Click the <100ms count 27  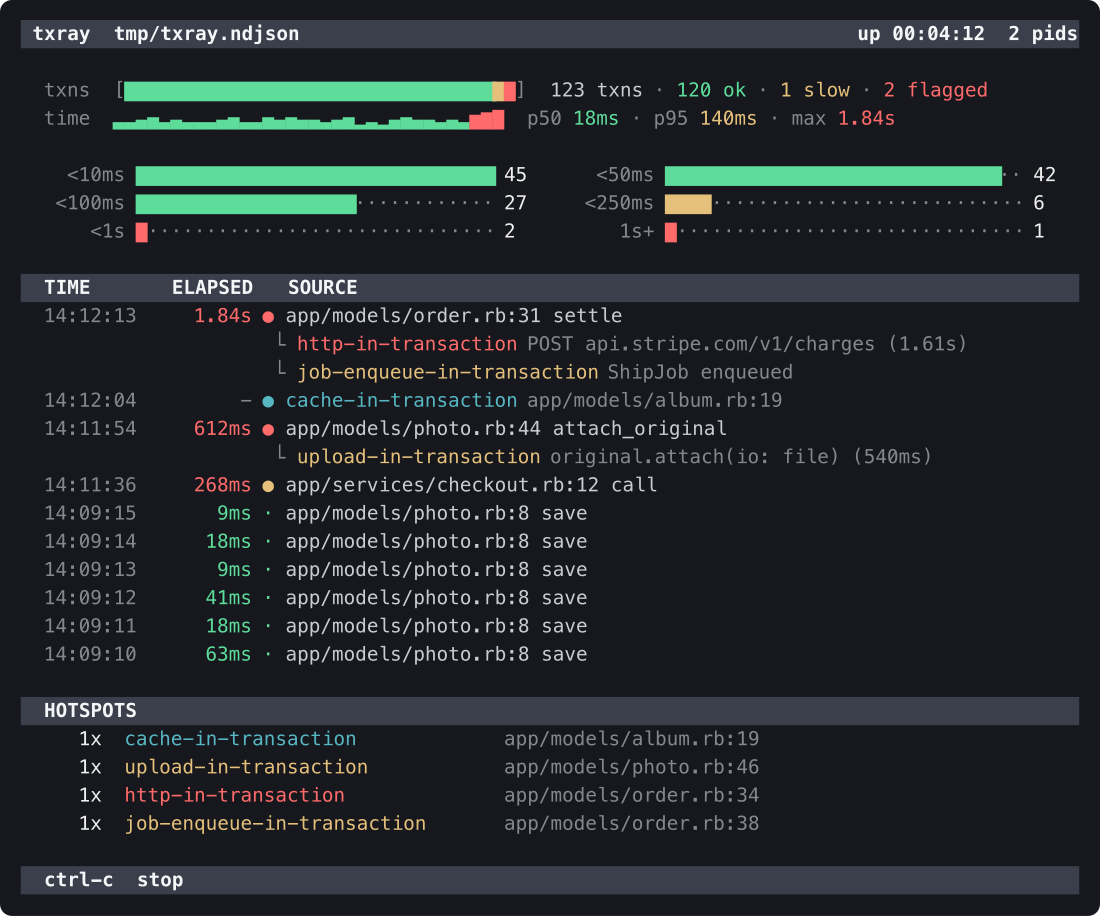click(516, 203)
